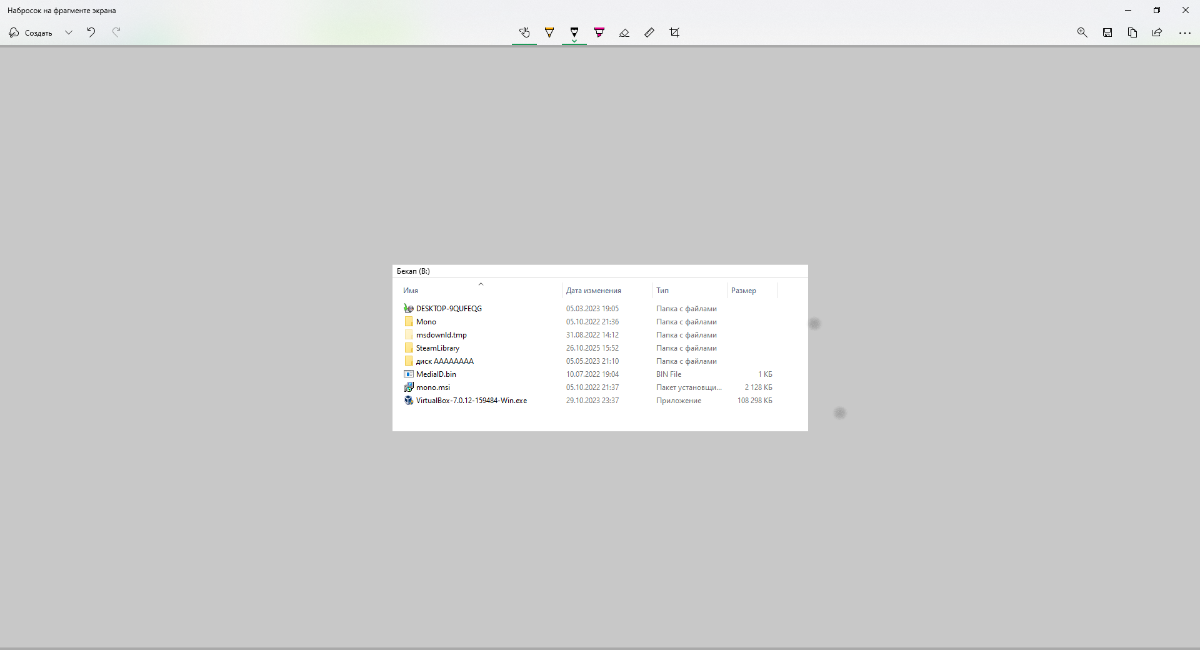Save the snip with floppy disk icon

click(x=1107, y=32)
